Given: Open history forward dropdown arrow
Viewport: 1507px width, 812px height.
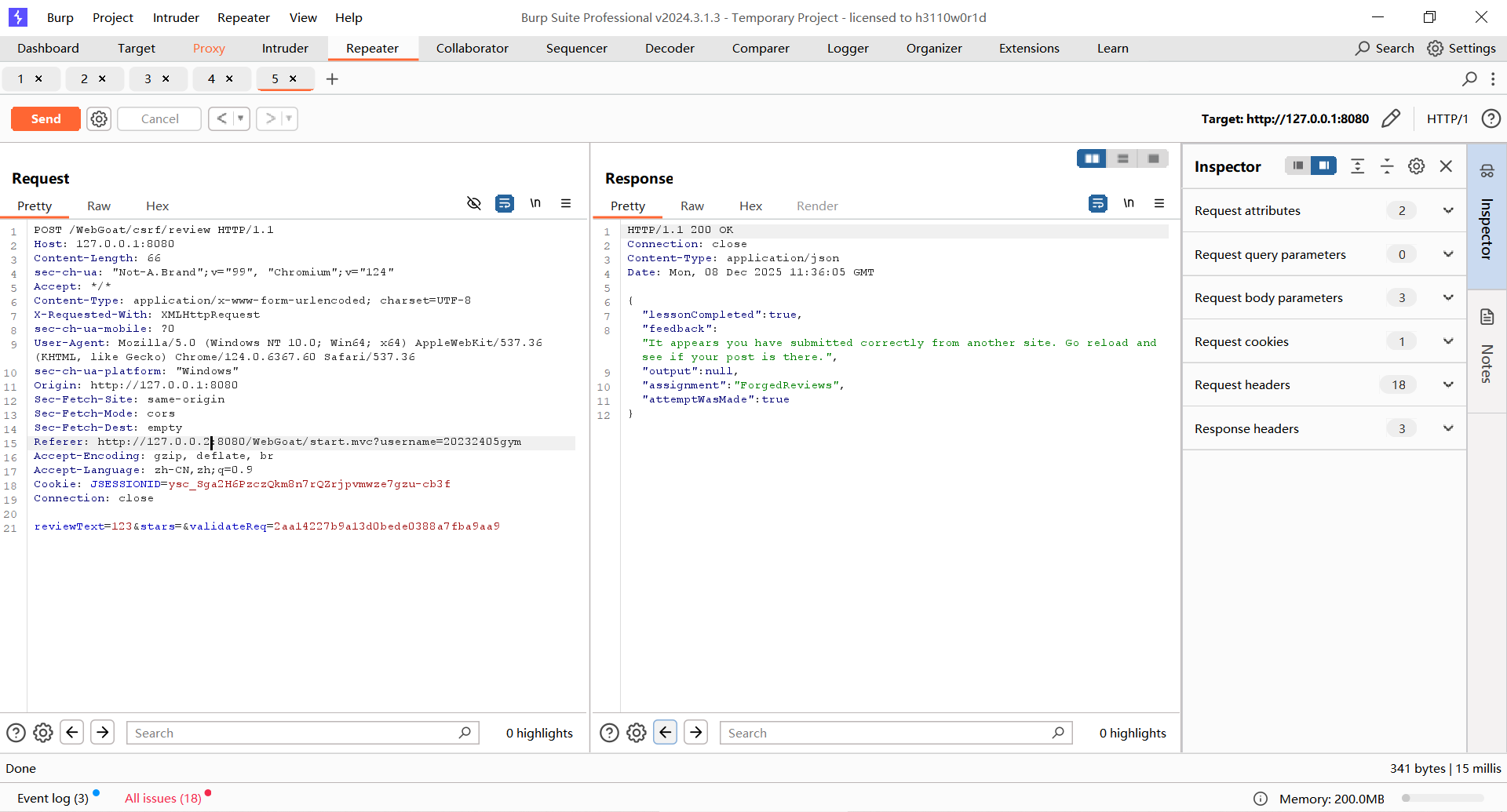Looking at the screenshot, I should tap(289, 118).
